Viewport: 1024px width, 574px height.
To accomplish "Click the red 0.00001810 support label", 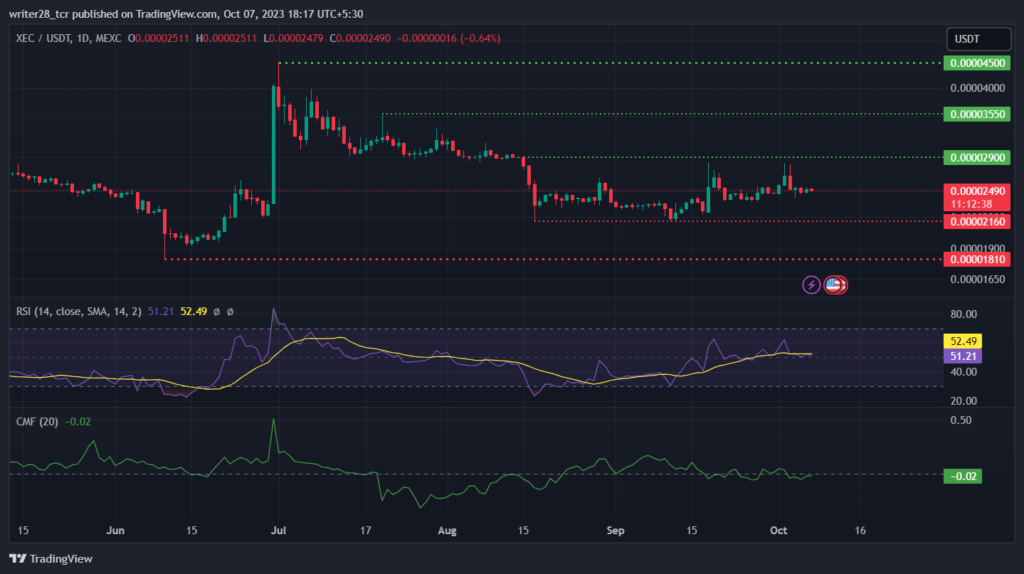I will (977, 259).
